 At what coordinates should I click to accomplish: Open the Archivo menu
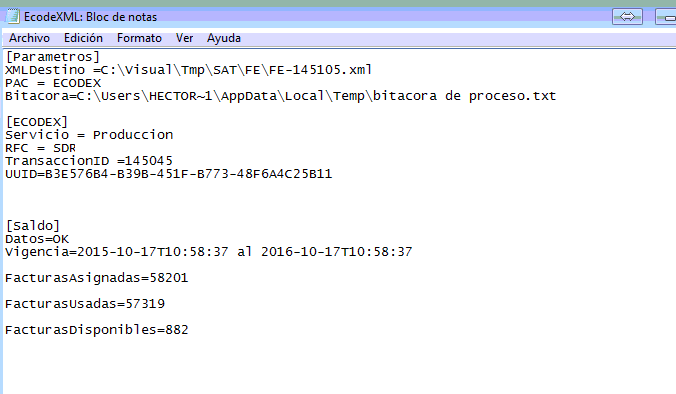pyautogui.click(x=29, y=38)
